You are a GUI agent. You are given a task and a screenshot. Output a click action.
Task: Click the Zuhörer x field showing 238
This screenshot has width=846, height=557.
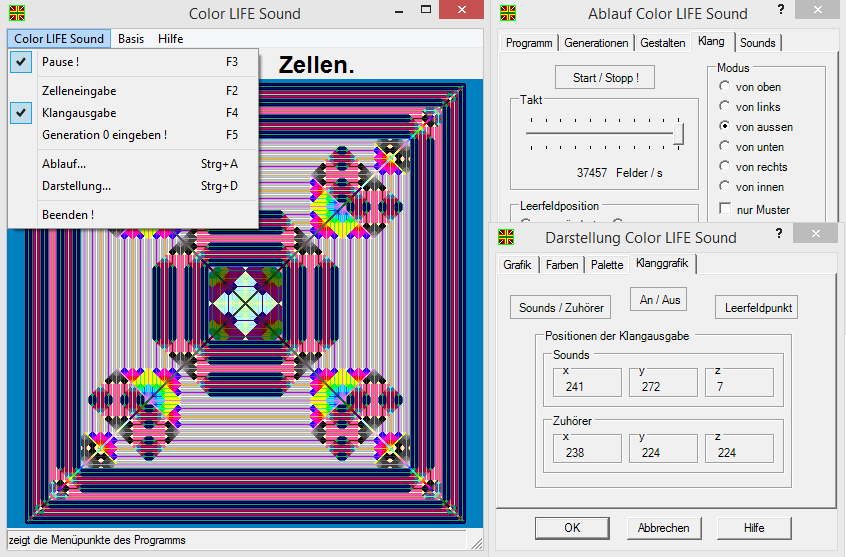click(587, 449)
